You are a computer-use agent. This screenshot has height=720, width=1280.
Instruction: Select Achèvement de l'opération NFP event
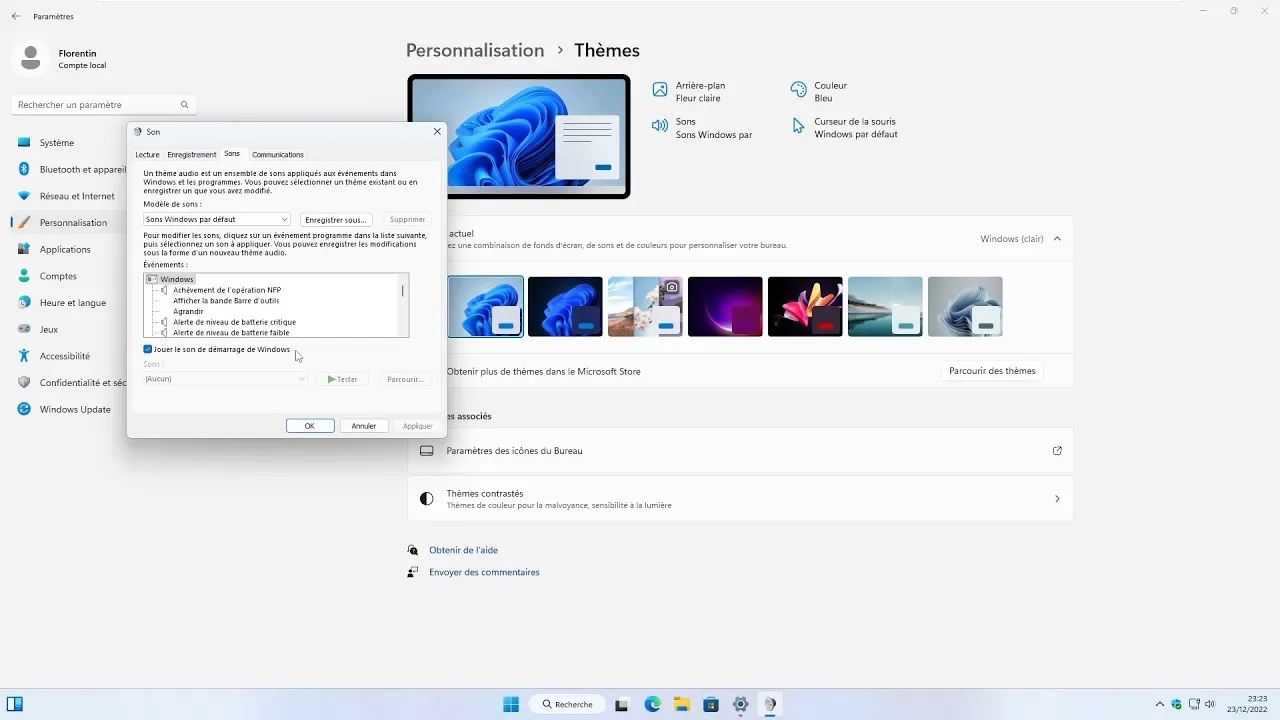click(x=227, y=290)
